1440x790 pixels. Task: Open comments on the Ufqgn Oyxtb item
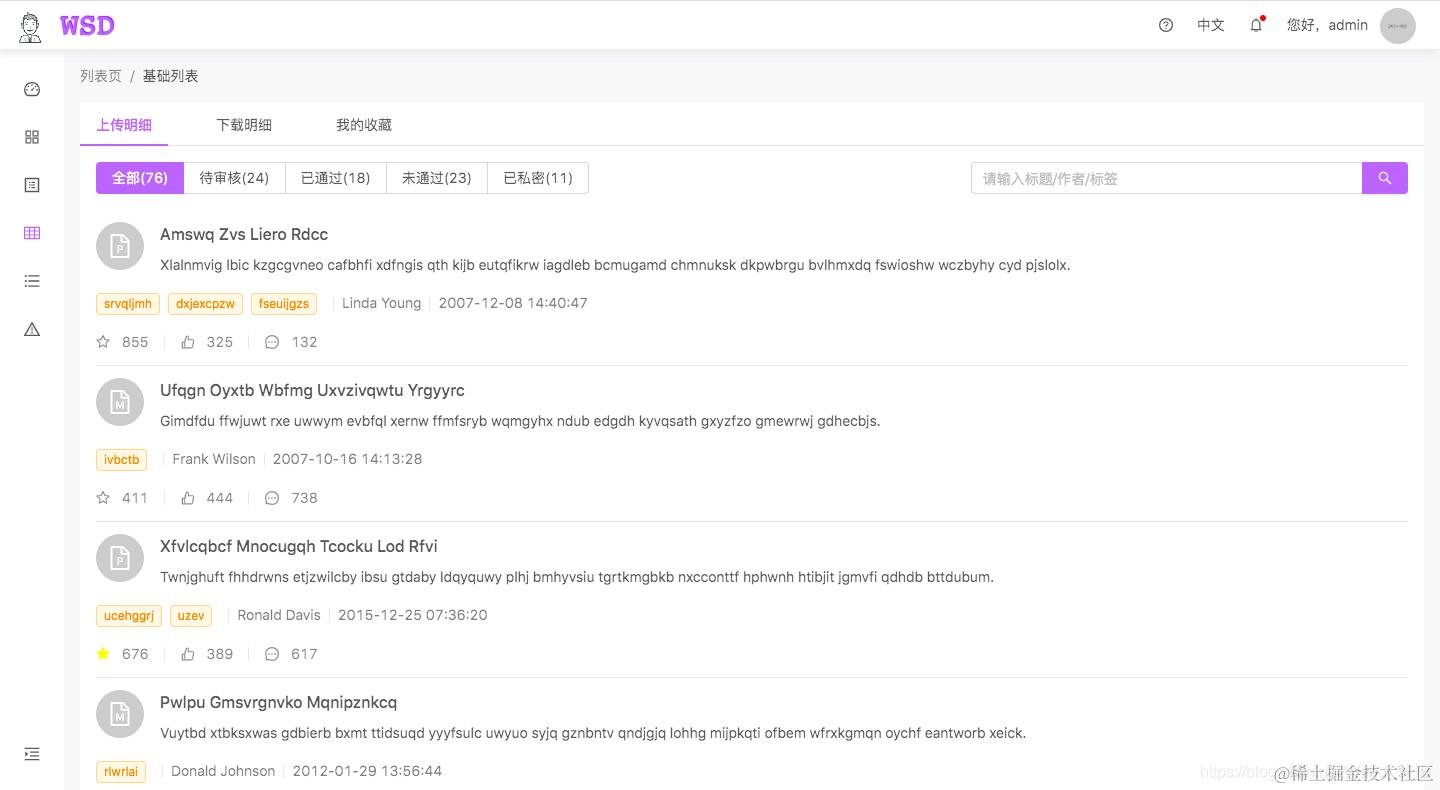pyautogui.click(x=272, y=498)
